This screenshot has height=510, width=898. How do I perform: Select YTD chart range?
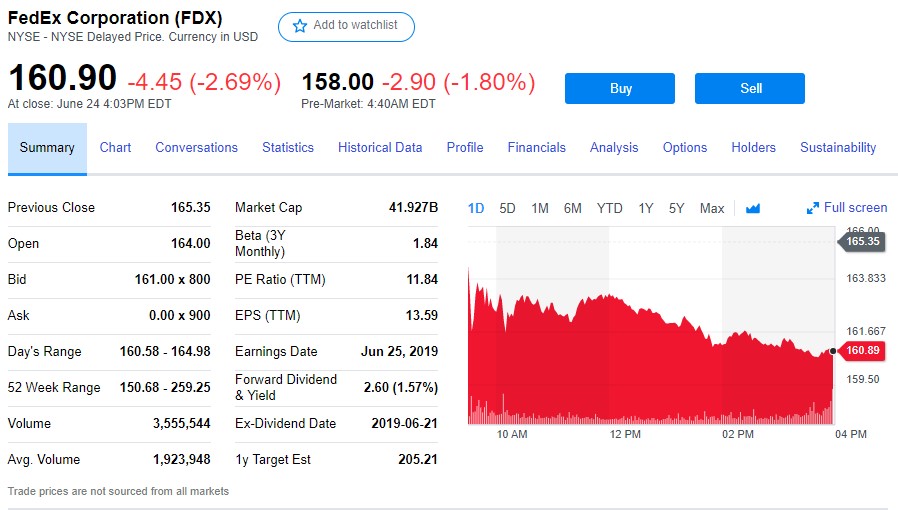tap(609, 208)
